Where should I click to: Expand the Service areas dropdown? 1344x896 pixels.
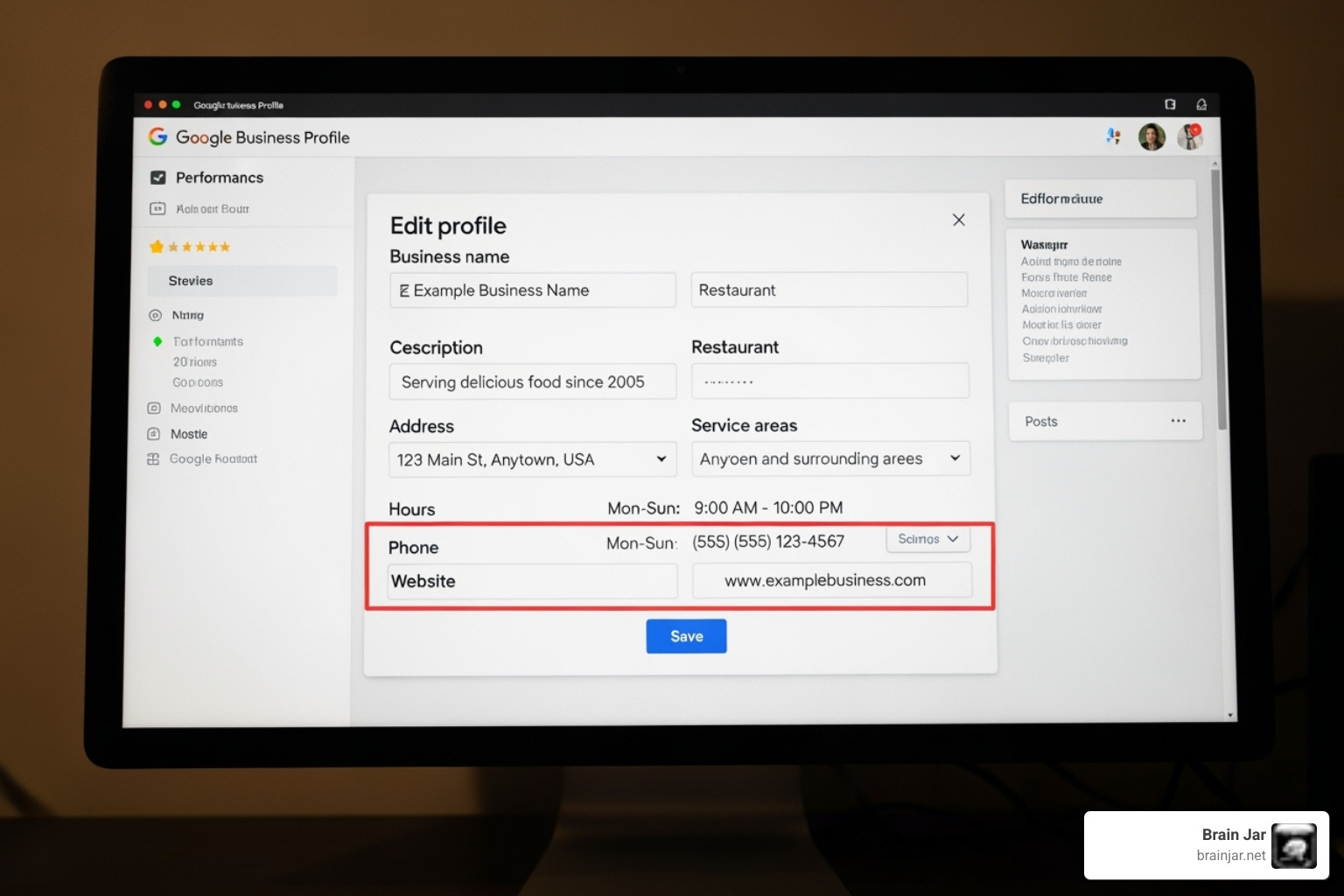955,458
